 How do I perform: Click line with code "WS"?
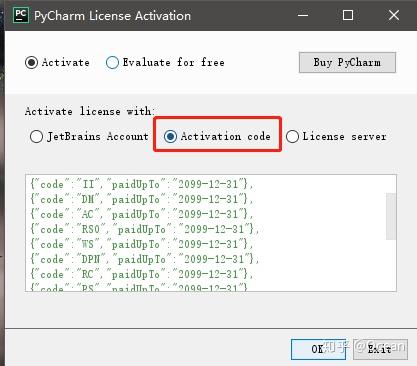click(x=141, y=244)
